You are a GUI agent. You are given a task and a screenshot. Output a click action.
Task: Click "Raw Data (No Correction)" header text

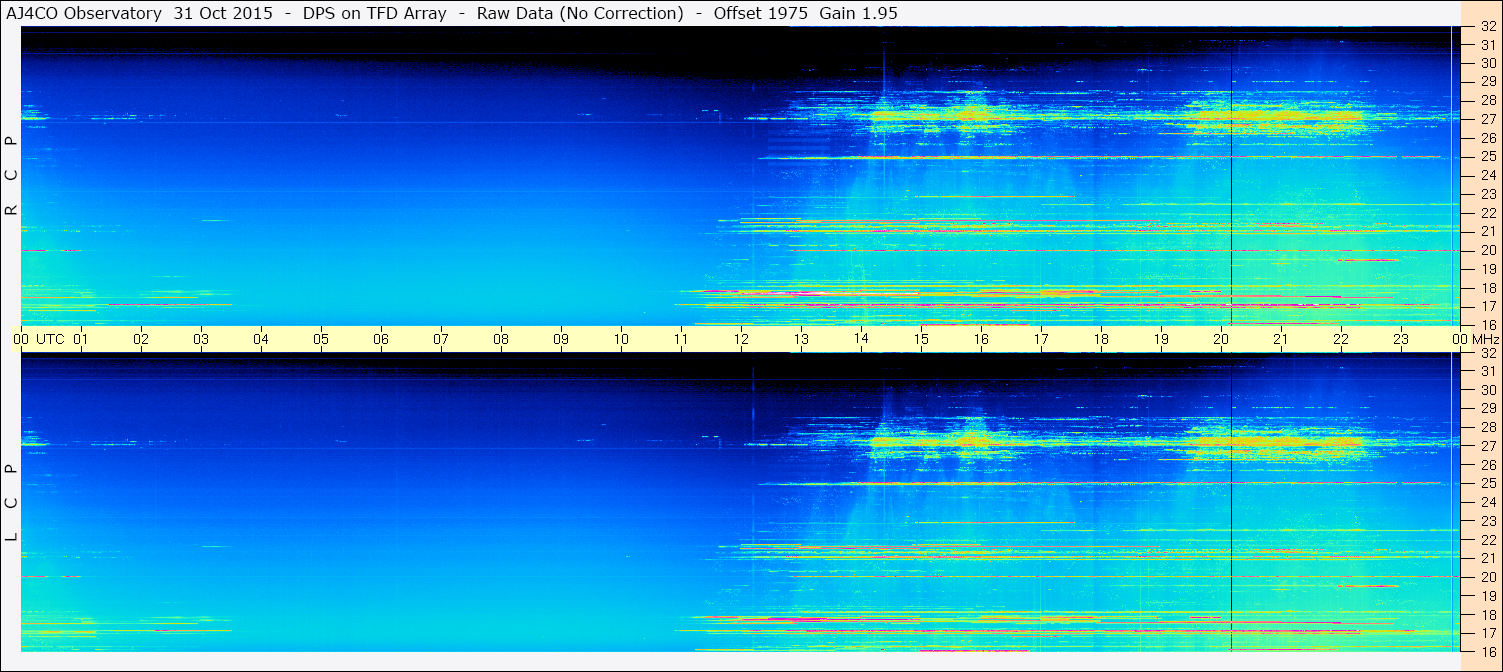(580, 13)
